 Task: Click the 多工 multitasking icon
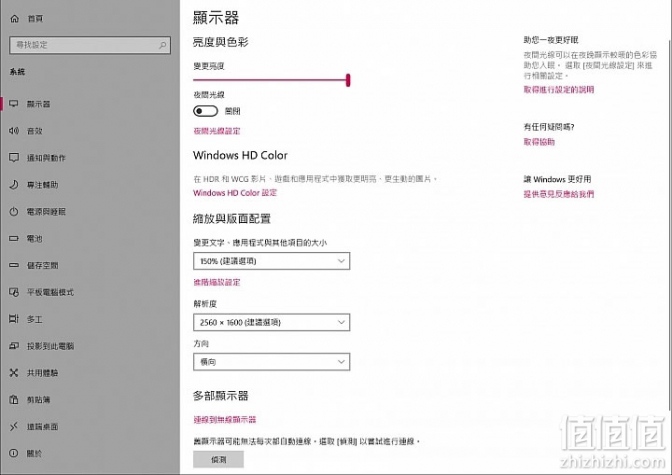pyautogui.click(x=14, y=319)
